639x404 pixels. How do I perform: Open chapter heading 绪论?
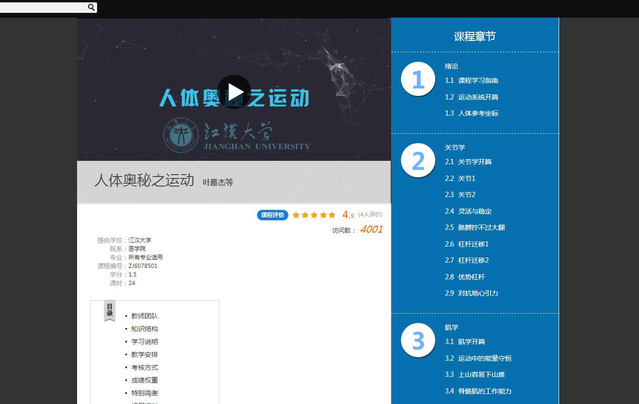pos(451,66)
